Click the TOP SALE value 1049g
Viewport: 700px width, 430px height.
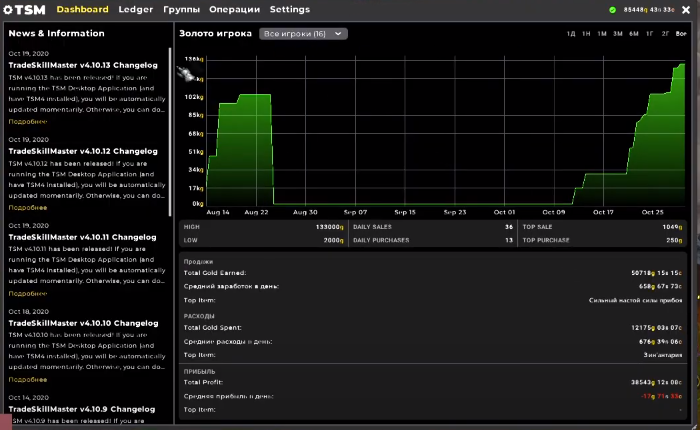(672, 227)
